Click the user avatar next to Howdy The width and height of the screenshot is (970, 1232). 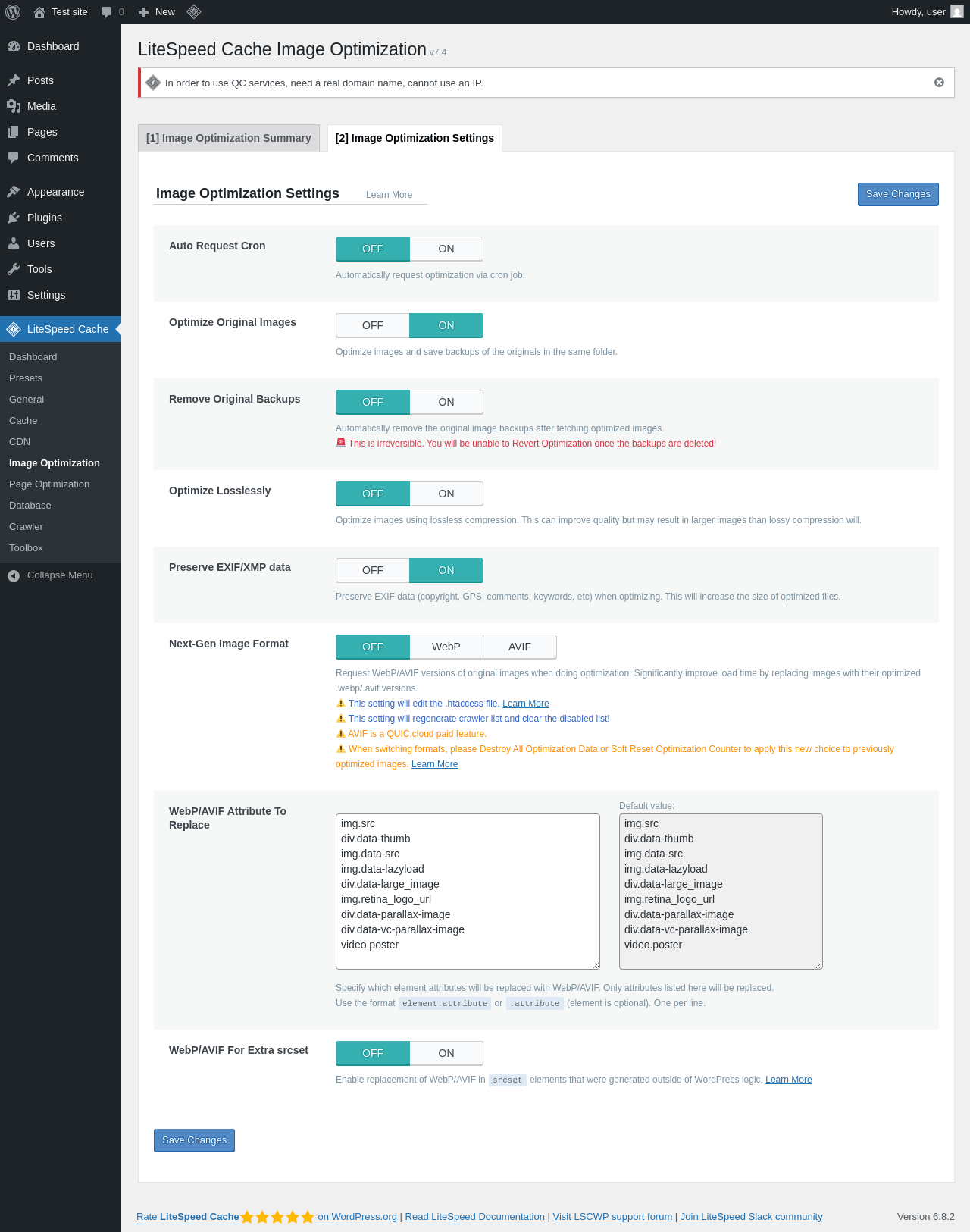tap(957, 12)
